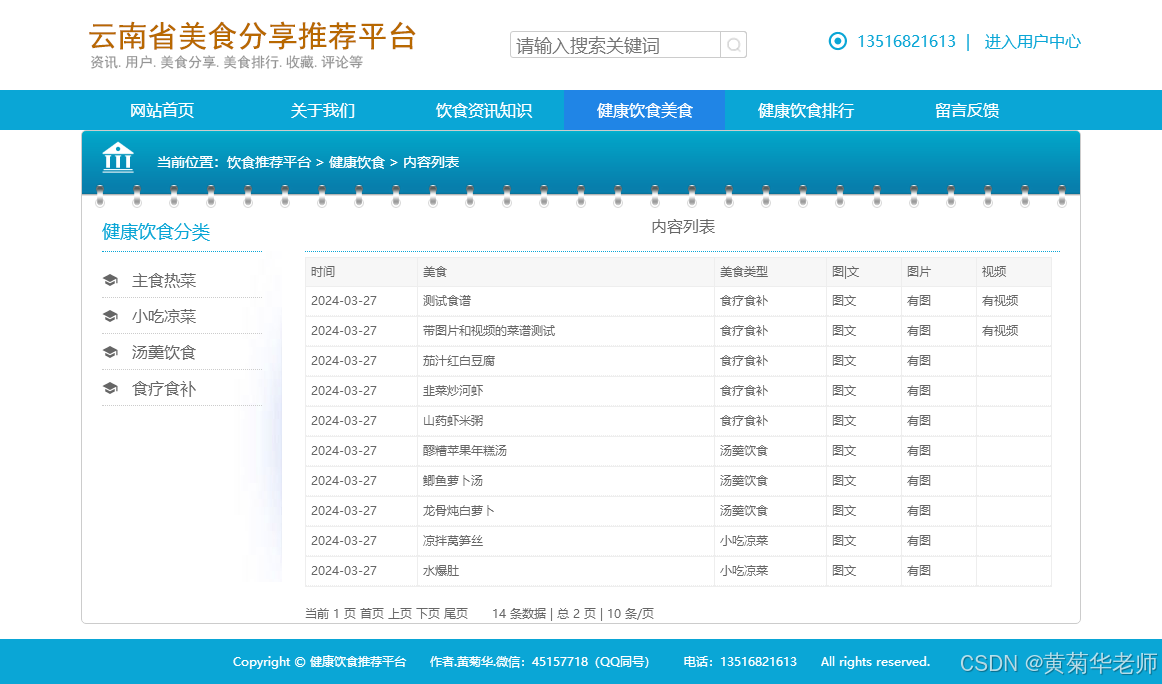Image resolution: width=1162 pixels, height=684 pixels.
Task: Open the 健康饮食排行 section
Action: pos(805,110)
